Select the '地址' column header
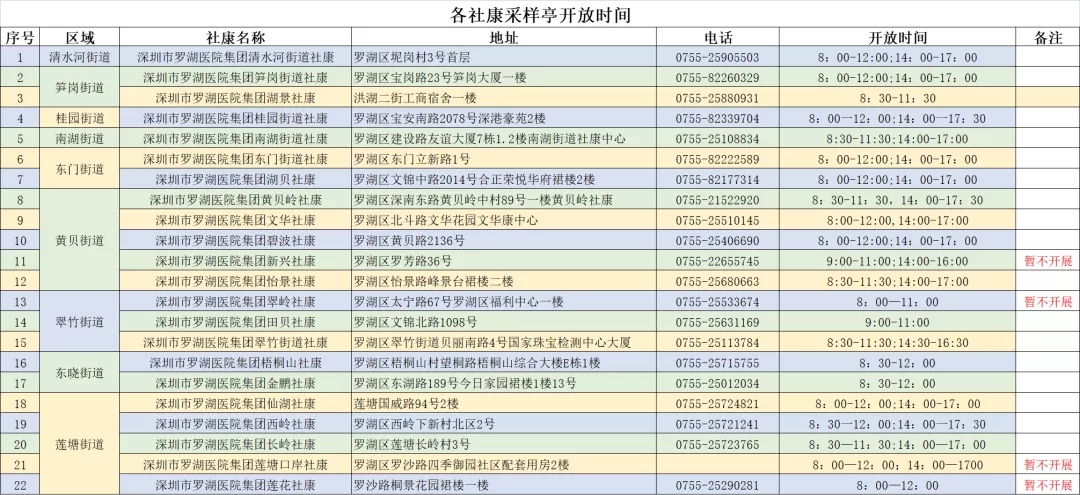1080x495 pixels. pos(503,38)
